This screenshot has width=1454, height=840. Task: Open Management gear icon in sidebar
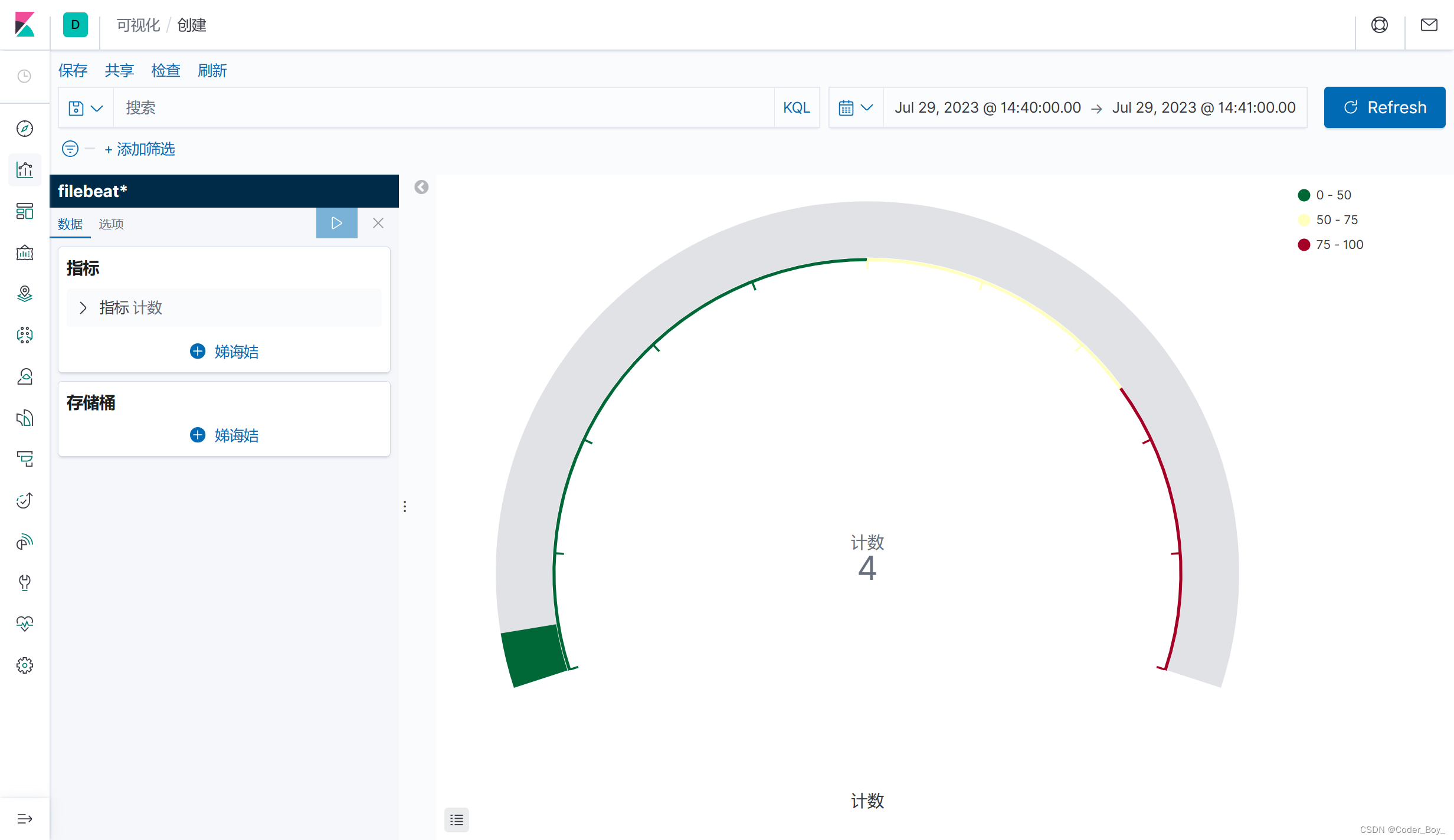[25, 665]
